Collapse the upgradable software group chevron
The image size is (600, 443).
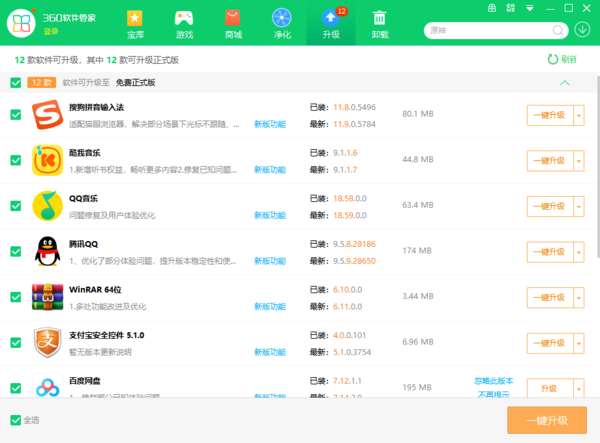(565, 82)
